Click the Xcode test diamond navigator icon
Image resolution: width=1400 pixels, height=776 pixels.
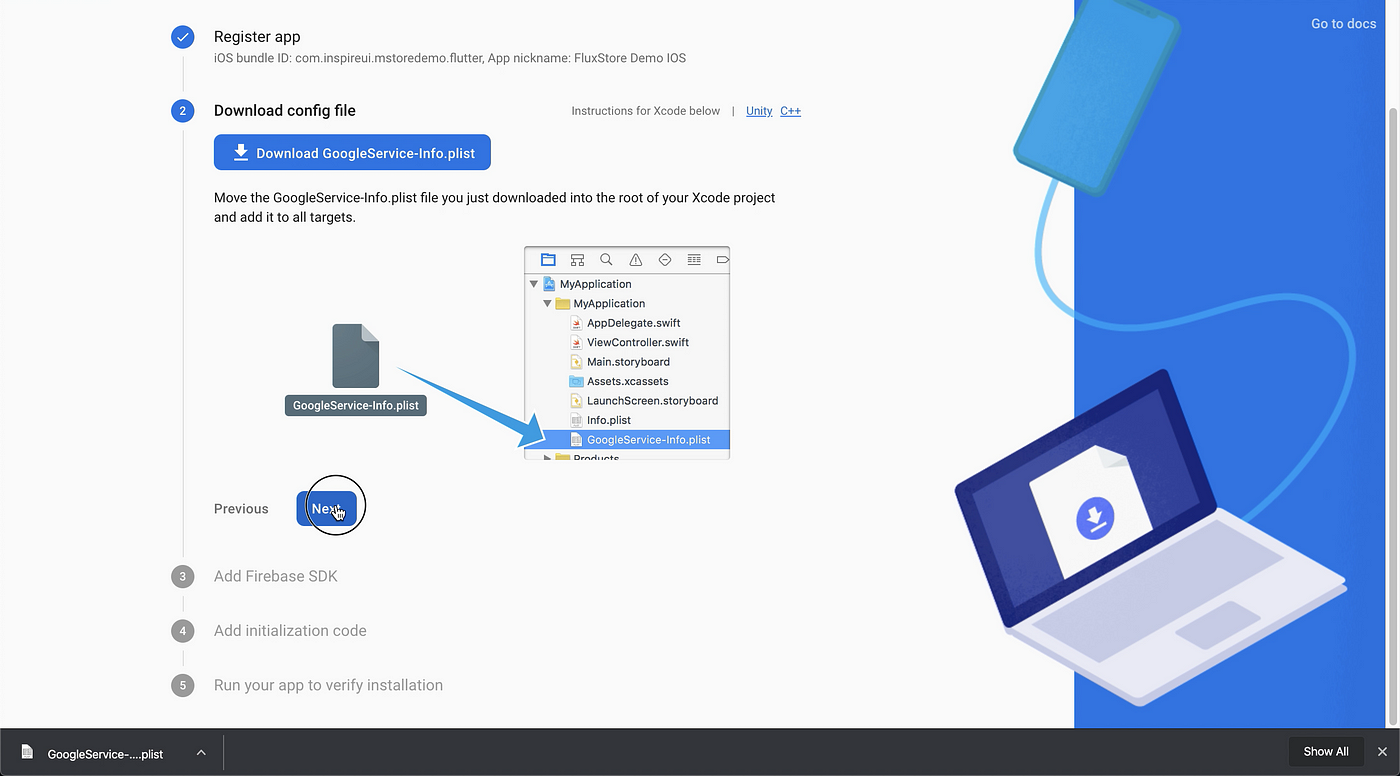click(x=665, y=260)
